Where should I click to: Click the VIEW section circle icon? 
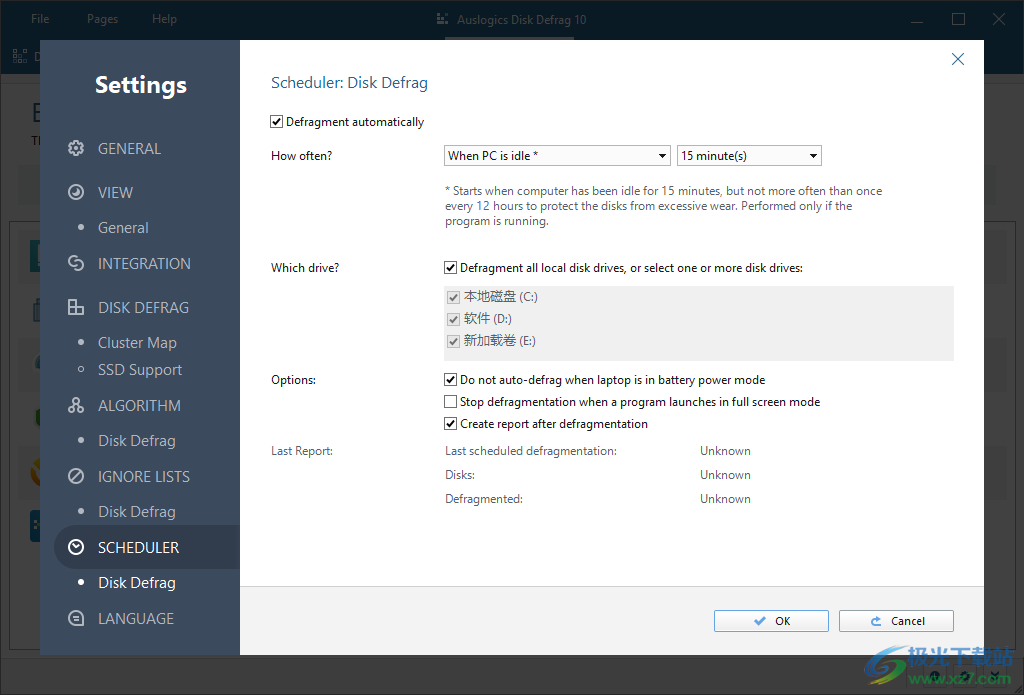76,192
